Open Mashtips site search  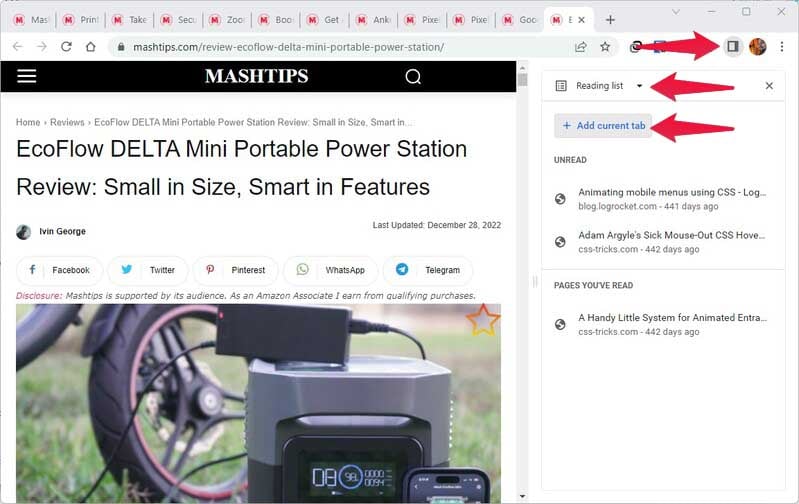tap(413, 76)
